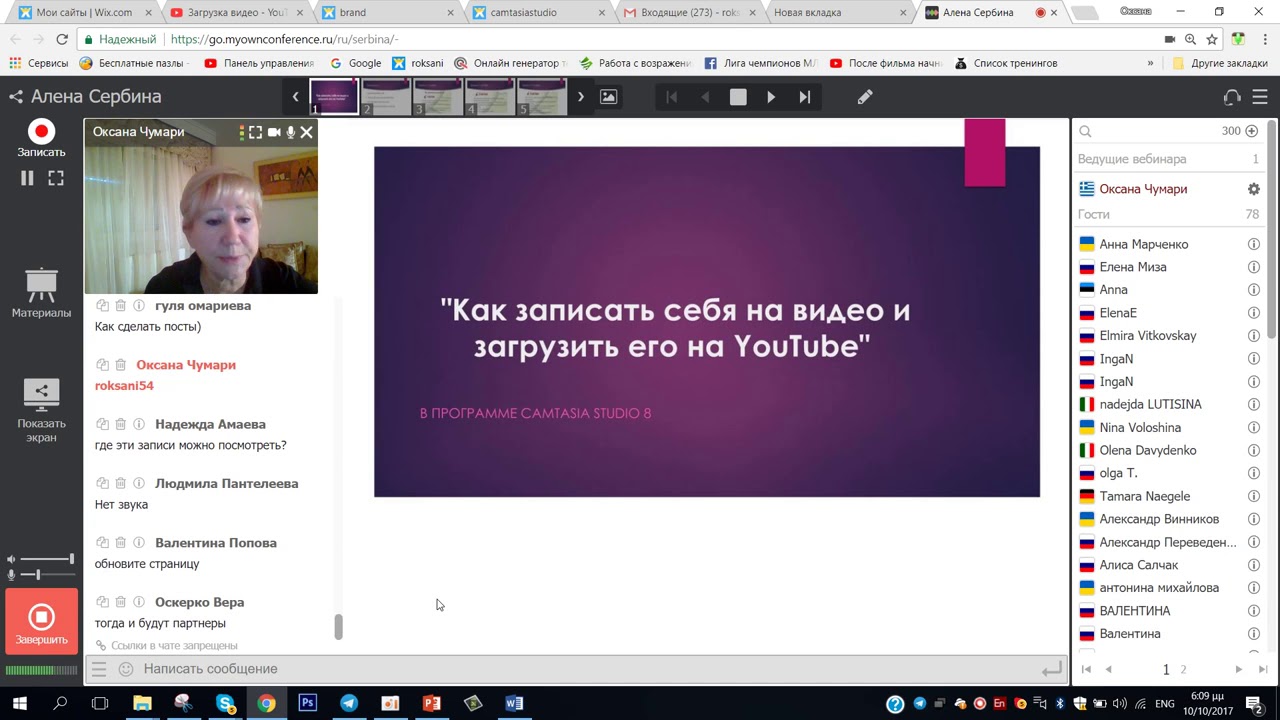The width and height of the screenshot is (1280, 720).
Task: Select guest Nina Voloshina
Action: 1140,427
